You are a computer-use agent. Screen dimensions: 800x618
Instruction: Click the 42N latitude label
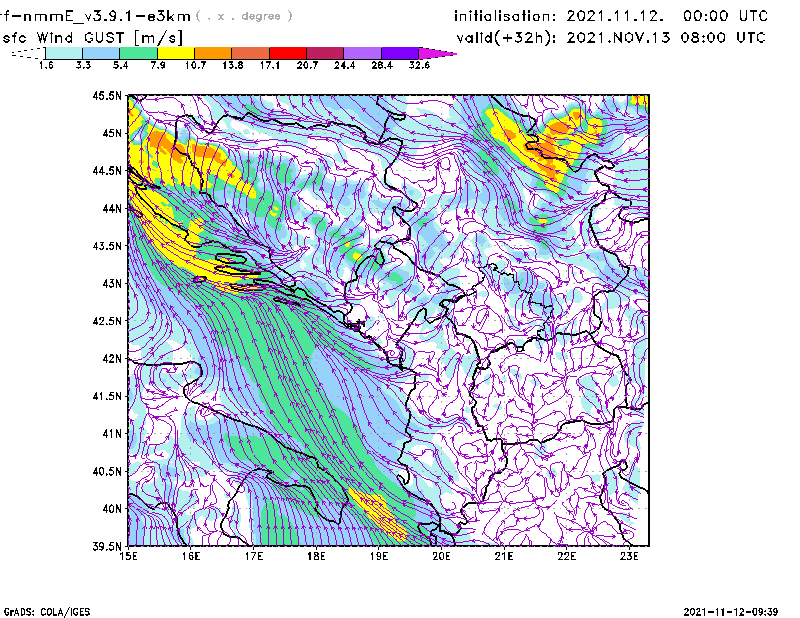[x=112, y=358]
